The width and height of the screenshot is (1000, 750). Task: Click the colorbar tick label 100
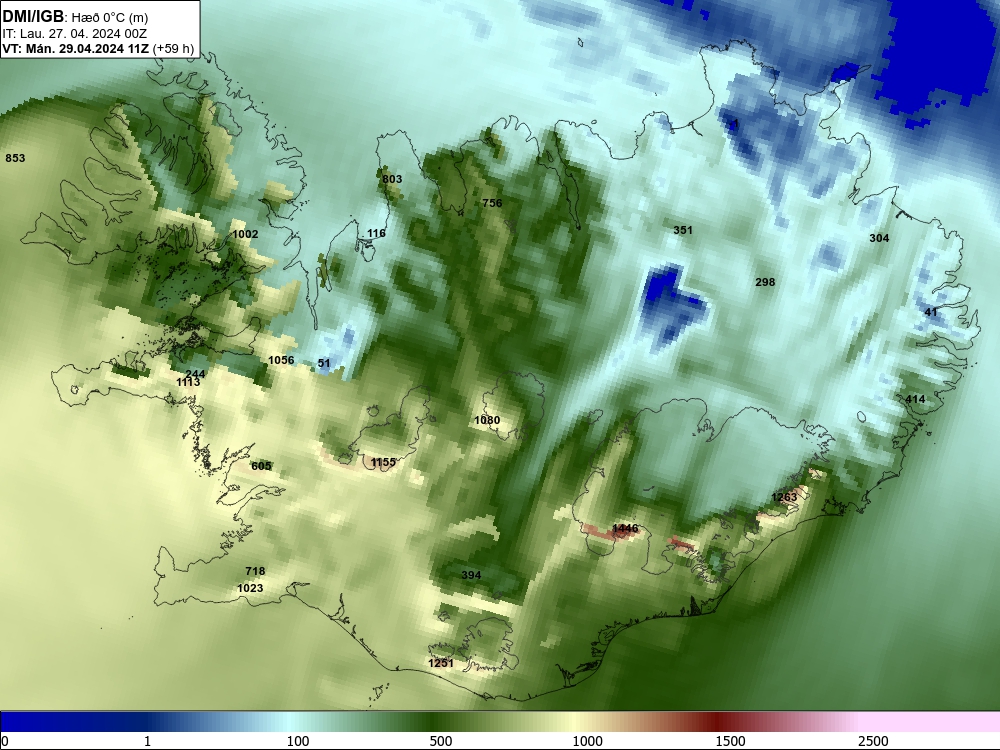[x=298, y=741]
